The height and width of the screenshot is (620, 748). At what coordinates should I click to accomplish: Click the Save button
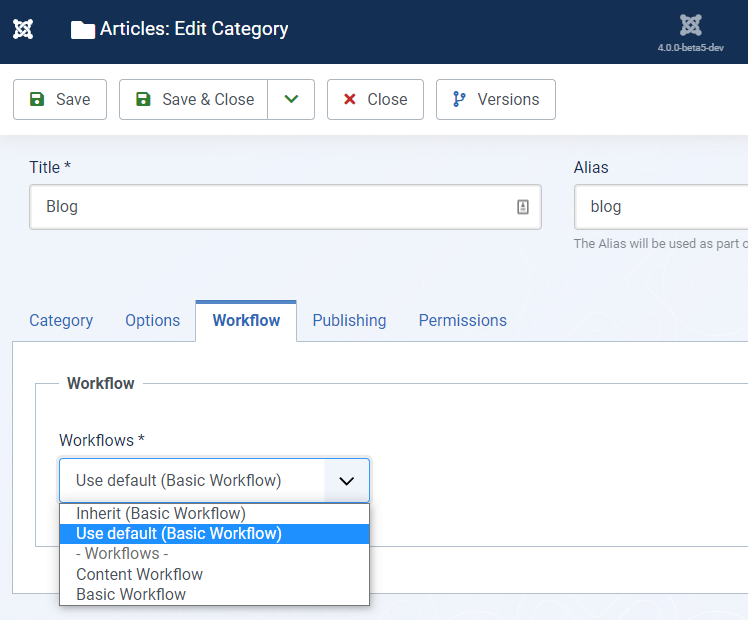(x=60, y=99)
